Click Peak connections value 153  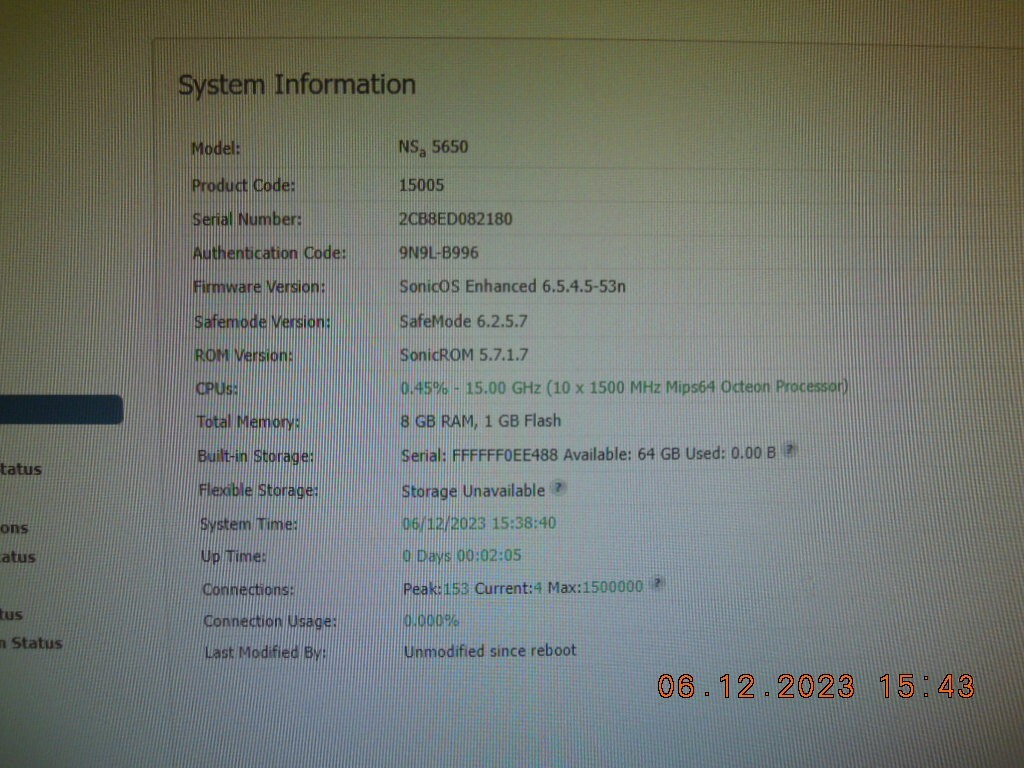click(x=456, y=588)
